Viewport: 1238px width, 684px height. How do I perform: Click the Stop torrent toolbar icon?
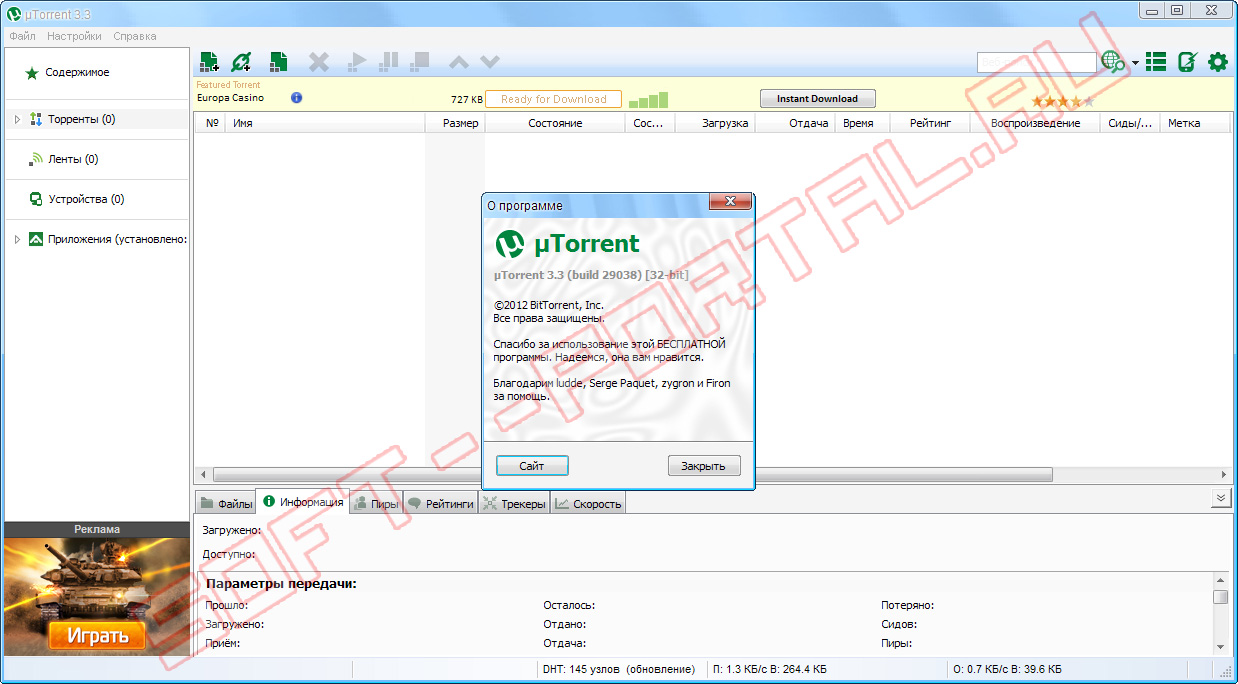(420, 62)
